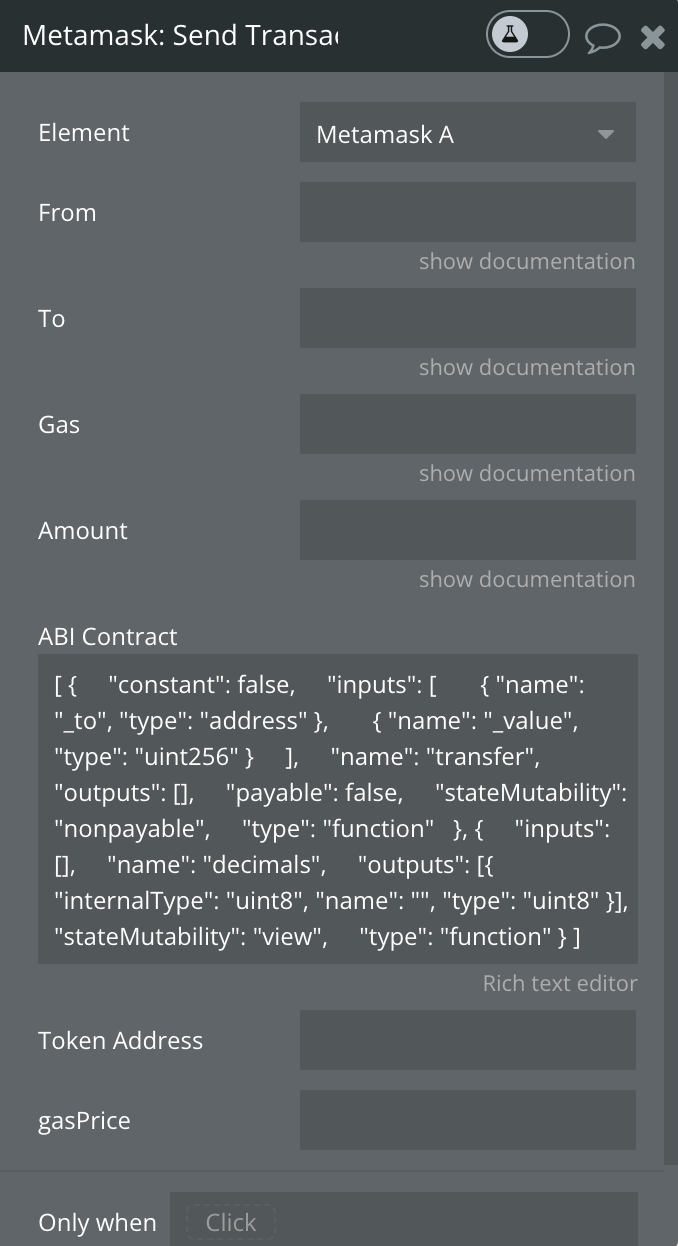
Task: Click the Gas input field
Action: (x=468, y=424)
